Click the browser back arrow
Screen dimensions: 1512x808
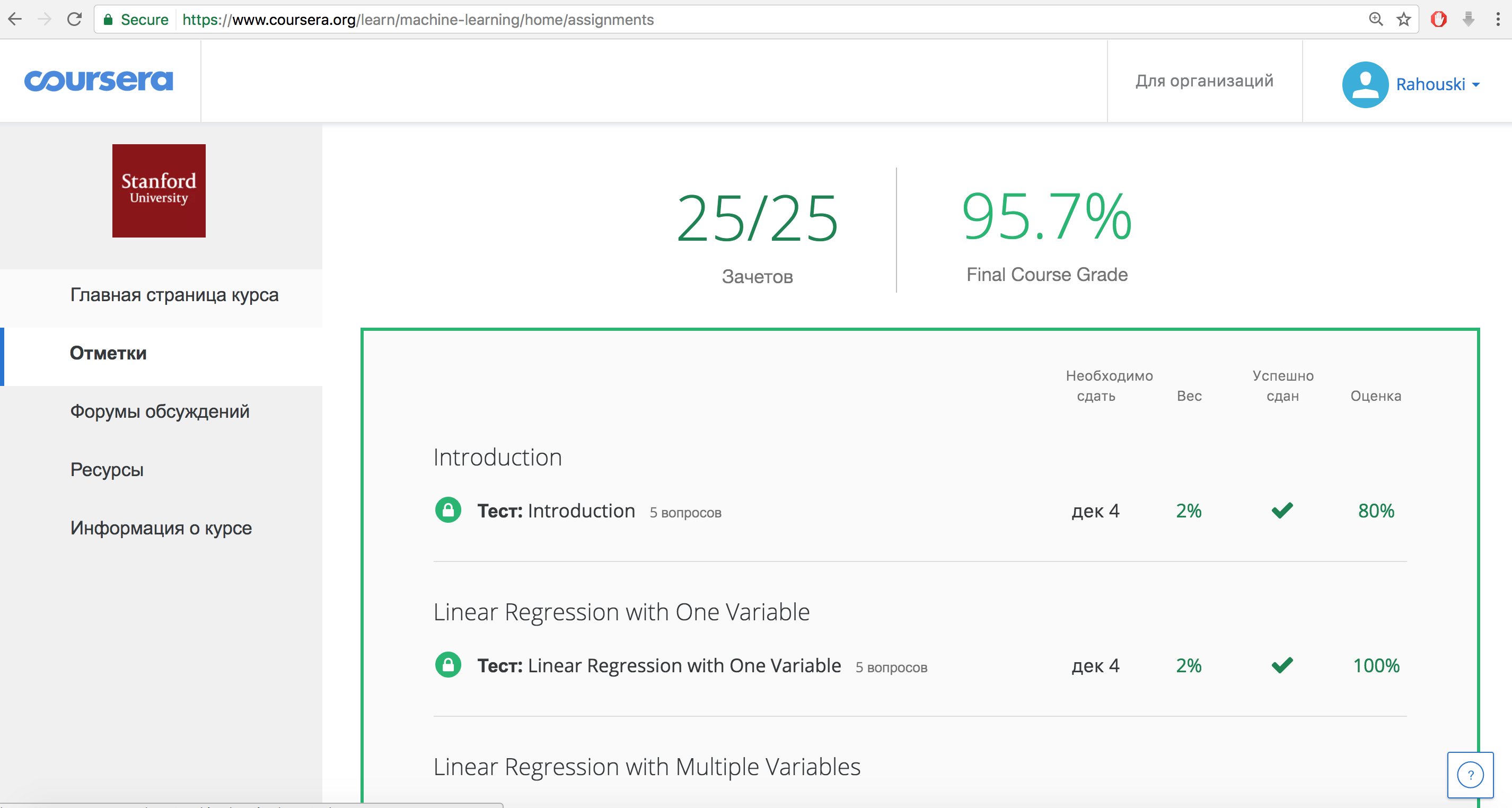[15, 20]
